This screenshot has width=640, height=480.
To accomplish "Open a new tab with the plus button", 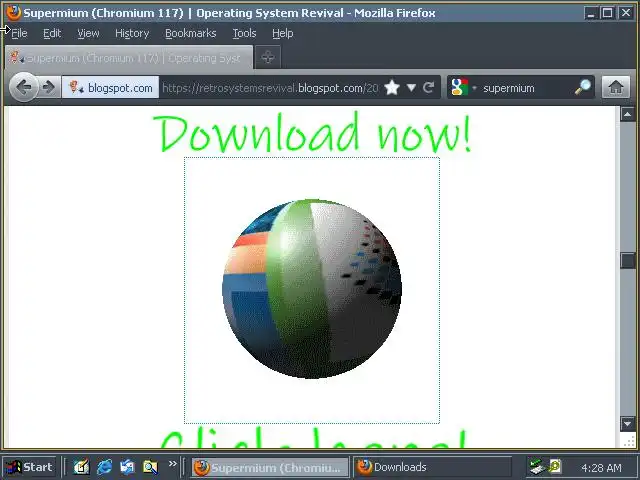I will click(x=268, y=58).
